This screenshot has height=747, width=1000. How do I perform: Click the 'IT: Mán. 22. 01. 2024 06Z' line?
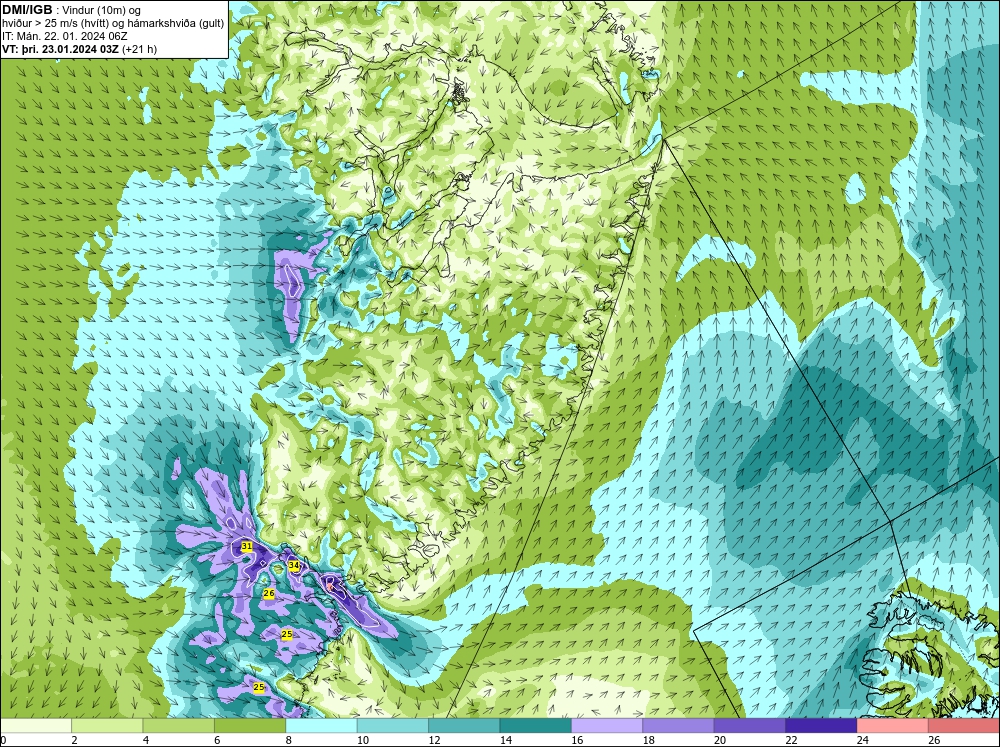click(x=64, y=36)
